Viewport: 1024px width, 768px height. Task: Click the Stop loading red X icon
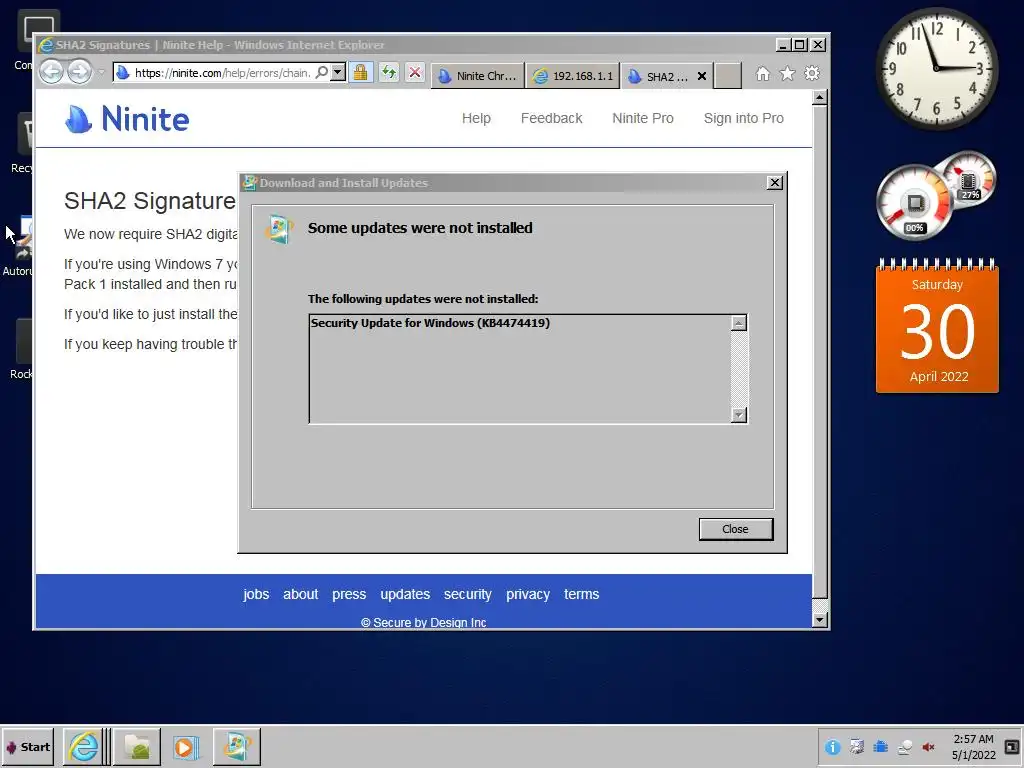pos(415,72)
